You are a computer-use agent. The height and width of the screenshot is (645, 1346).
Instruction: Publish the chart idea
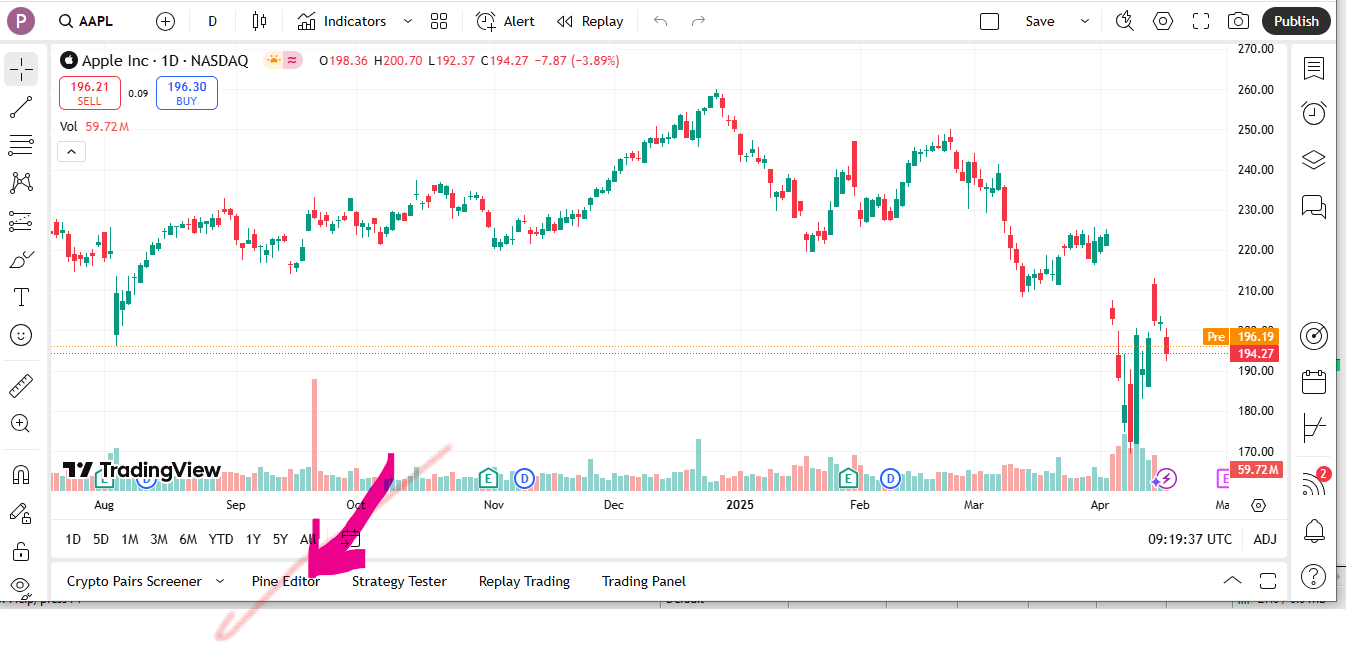(1297, 21)
